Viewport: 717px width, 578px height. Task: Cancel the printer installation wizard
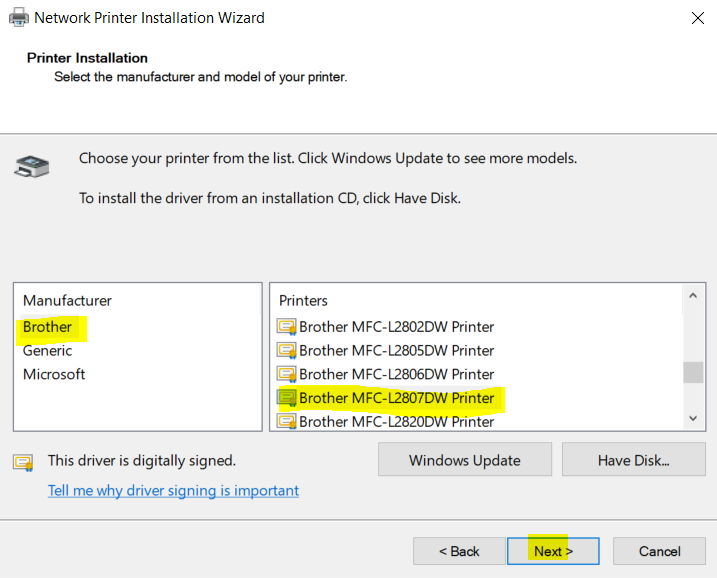[659, 551]
